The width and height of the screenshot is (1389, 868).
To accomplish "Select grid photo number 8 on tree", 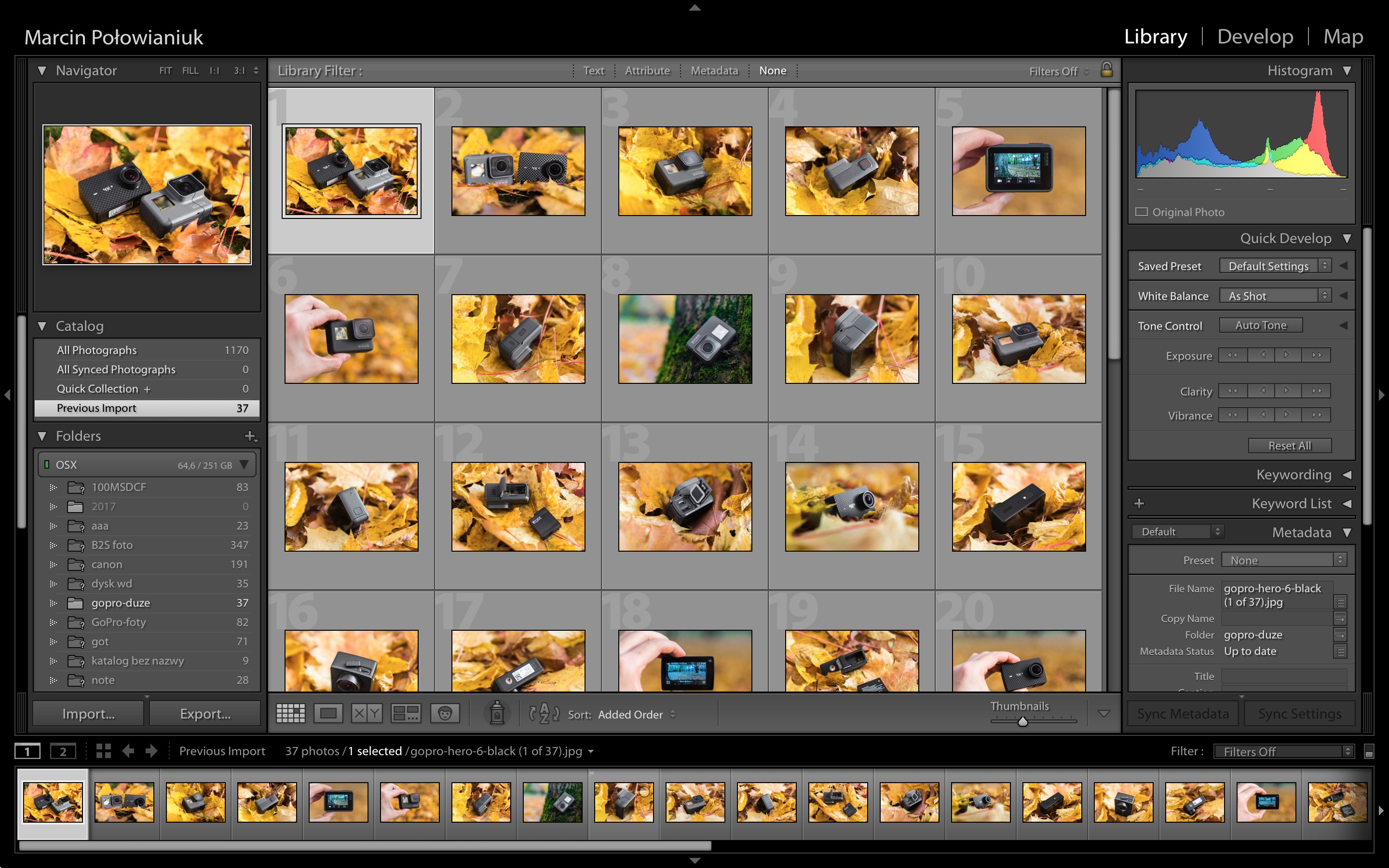I will coord(685,339).
